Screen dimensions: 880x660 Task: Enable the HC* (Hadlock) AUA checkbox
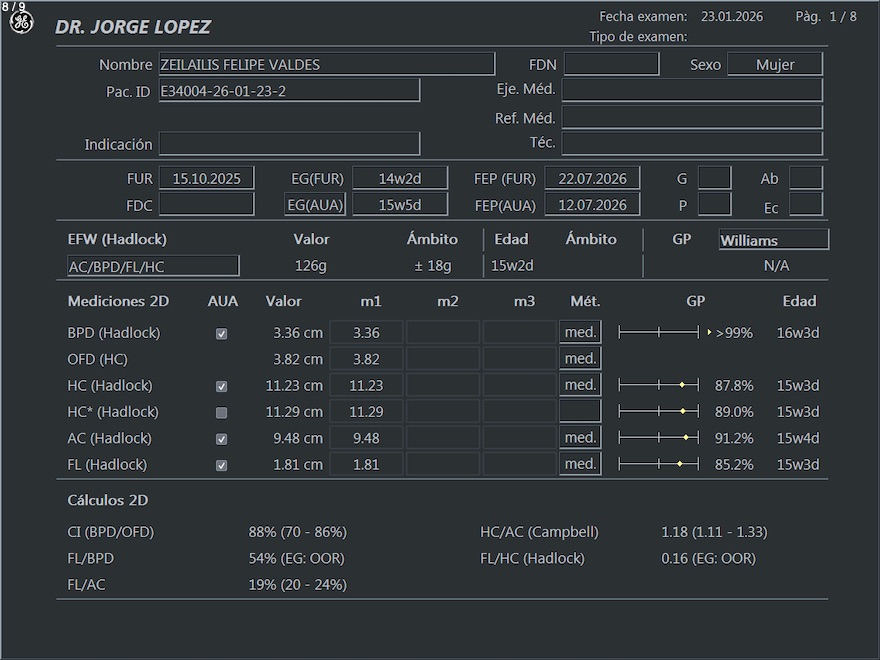point(222,412)
